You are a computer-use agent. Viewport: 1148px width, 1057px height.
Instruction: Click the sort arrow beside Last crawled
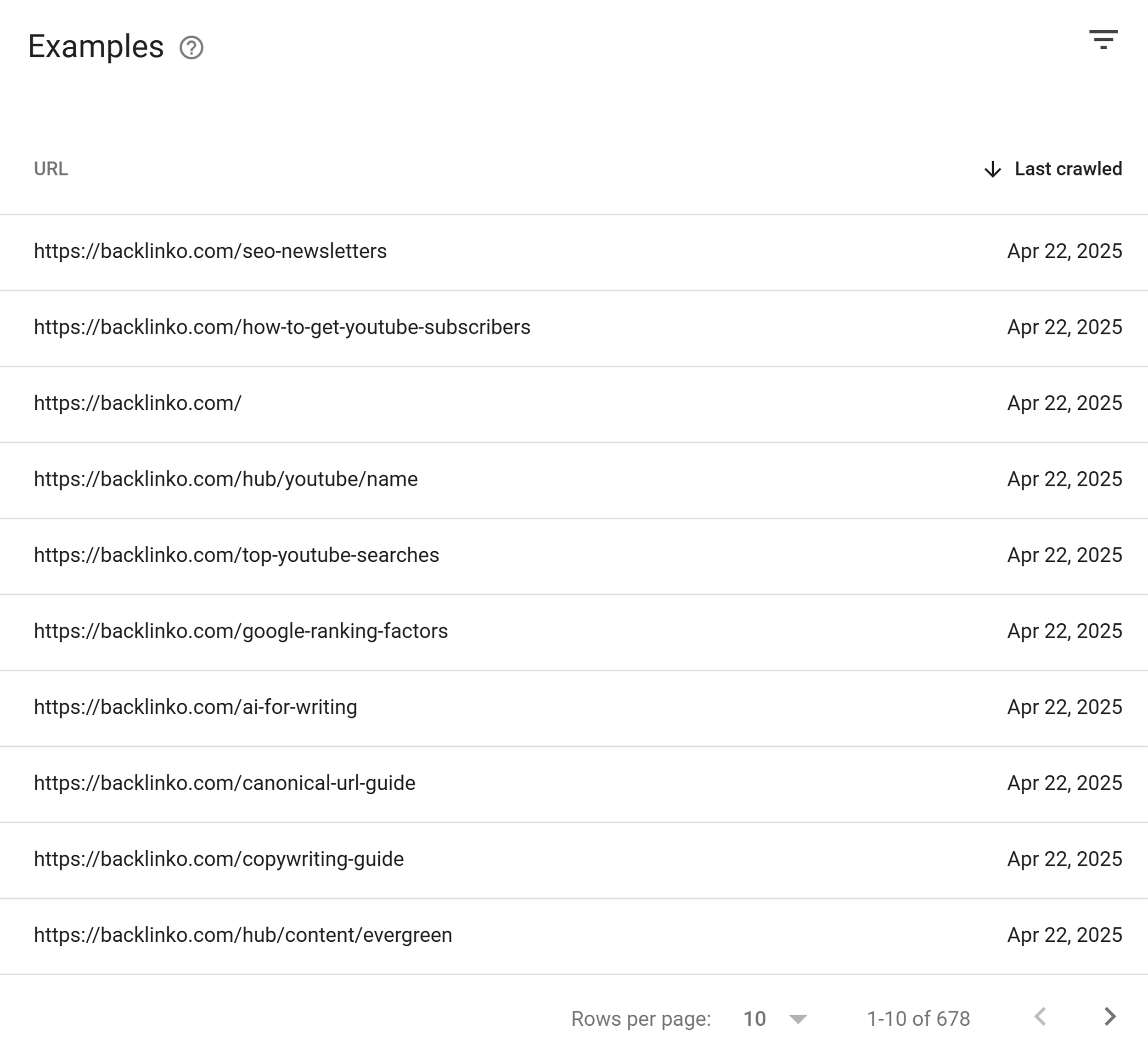coord(993,170)
